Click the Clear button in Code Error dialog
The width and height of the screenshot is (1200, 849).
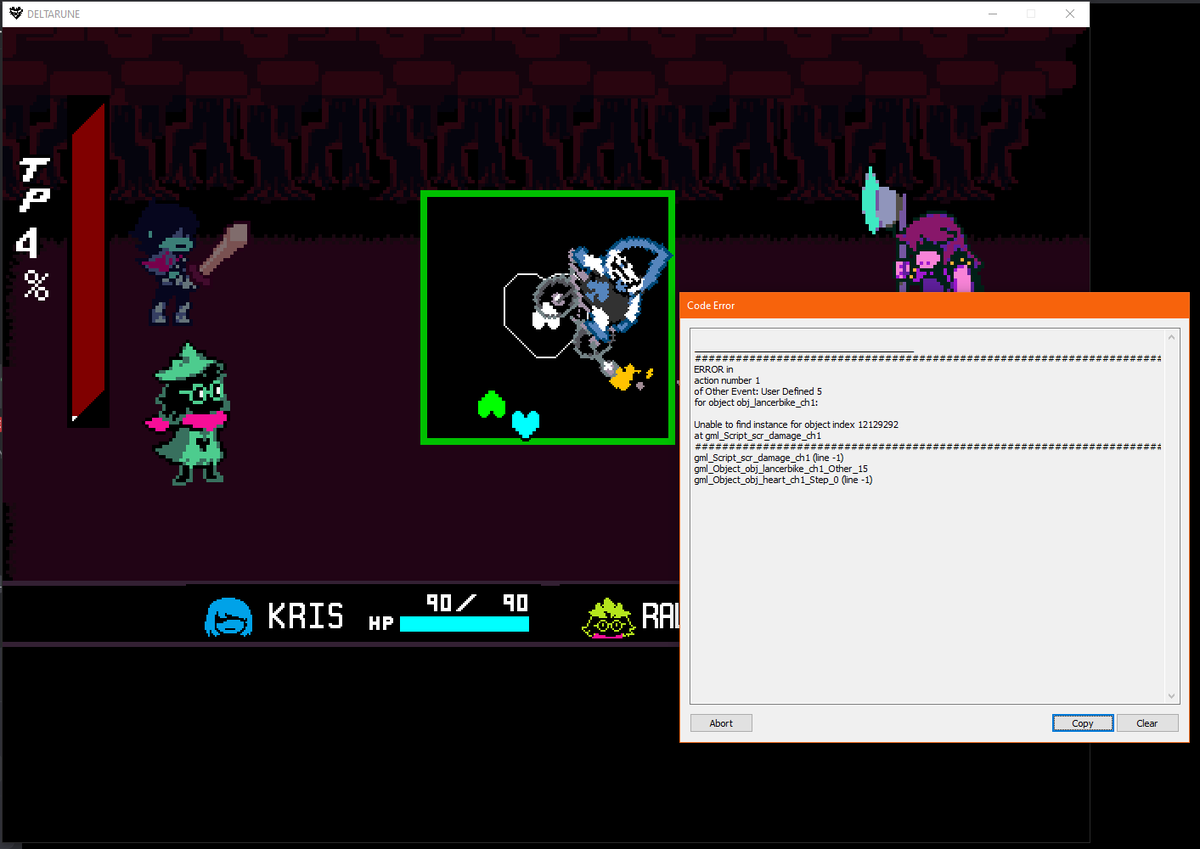click(1147, 723)
